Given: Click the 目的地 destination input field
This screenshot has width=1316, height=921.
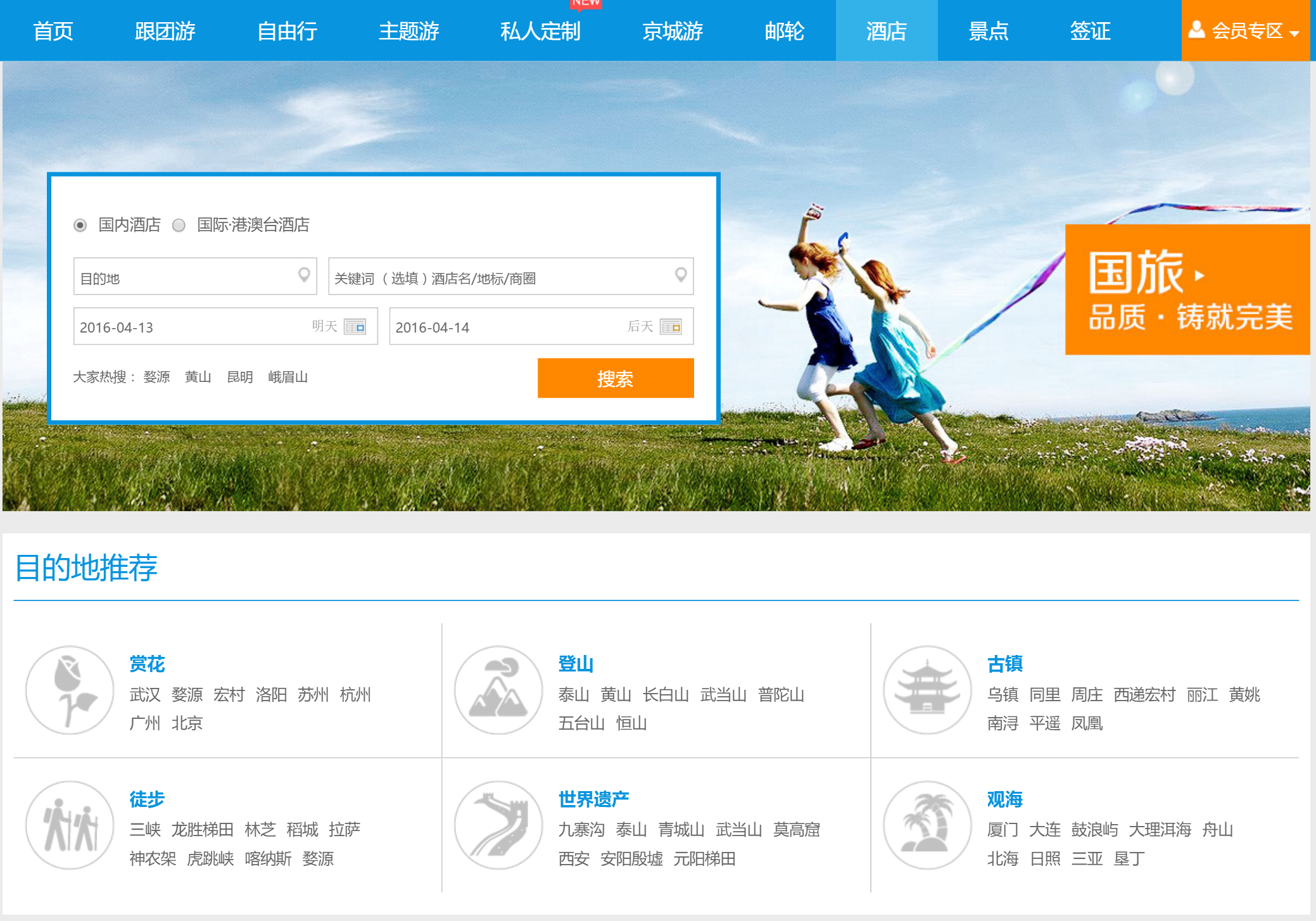Looking at the screenshot, I should click(184, 277).
